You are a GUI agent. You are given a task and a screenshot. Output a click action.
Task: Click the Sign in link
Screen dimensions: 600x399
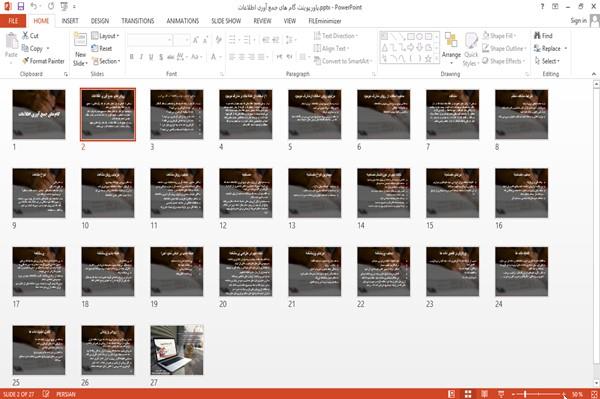578,21
